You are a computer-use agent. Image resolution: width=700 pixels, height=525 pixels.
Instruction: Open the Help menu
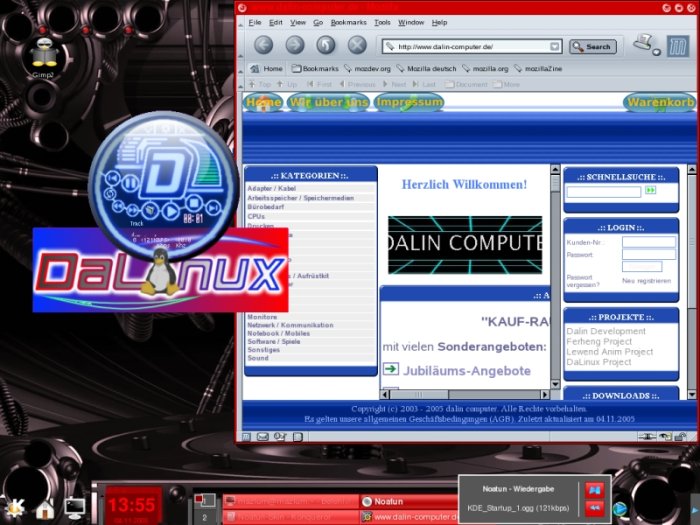(439, 22)
